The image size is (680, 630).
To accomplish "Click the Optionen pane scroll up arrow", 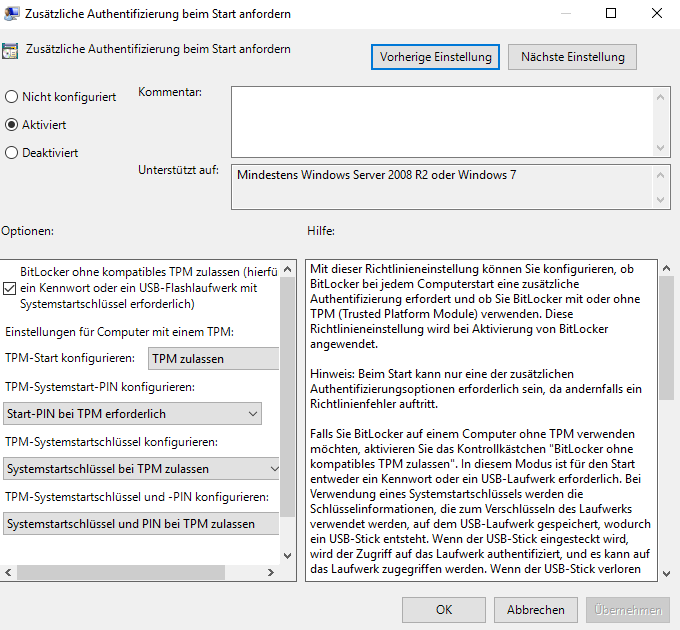I will point(287,269).
